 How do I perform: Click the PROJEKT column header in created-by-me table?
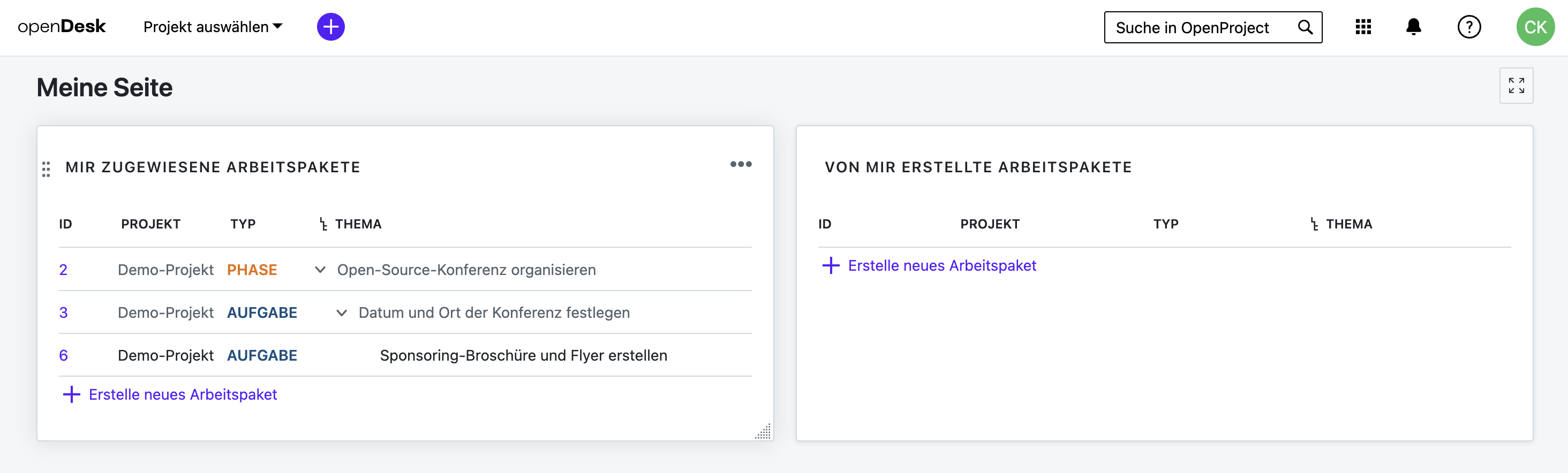(x=989, y=224)
